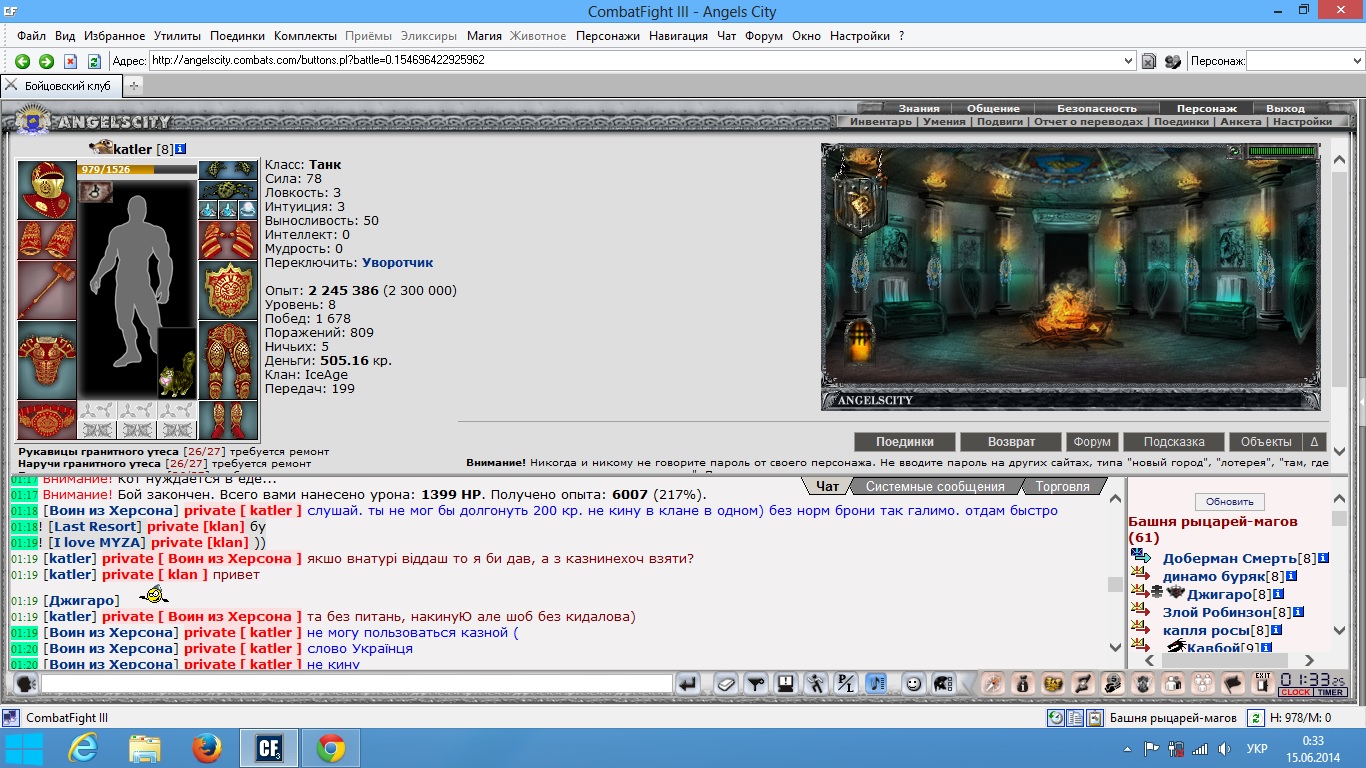Screen dimensions: 1366x768
Task: Open the Персонаж combo box
Action: 1305,61
